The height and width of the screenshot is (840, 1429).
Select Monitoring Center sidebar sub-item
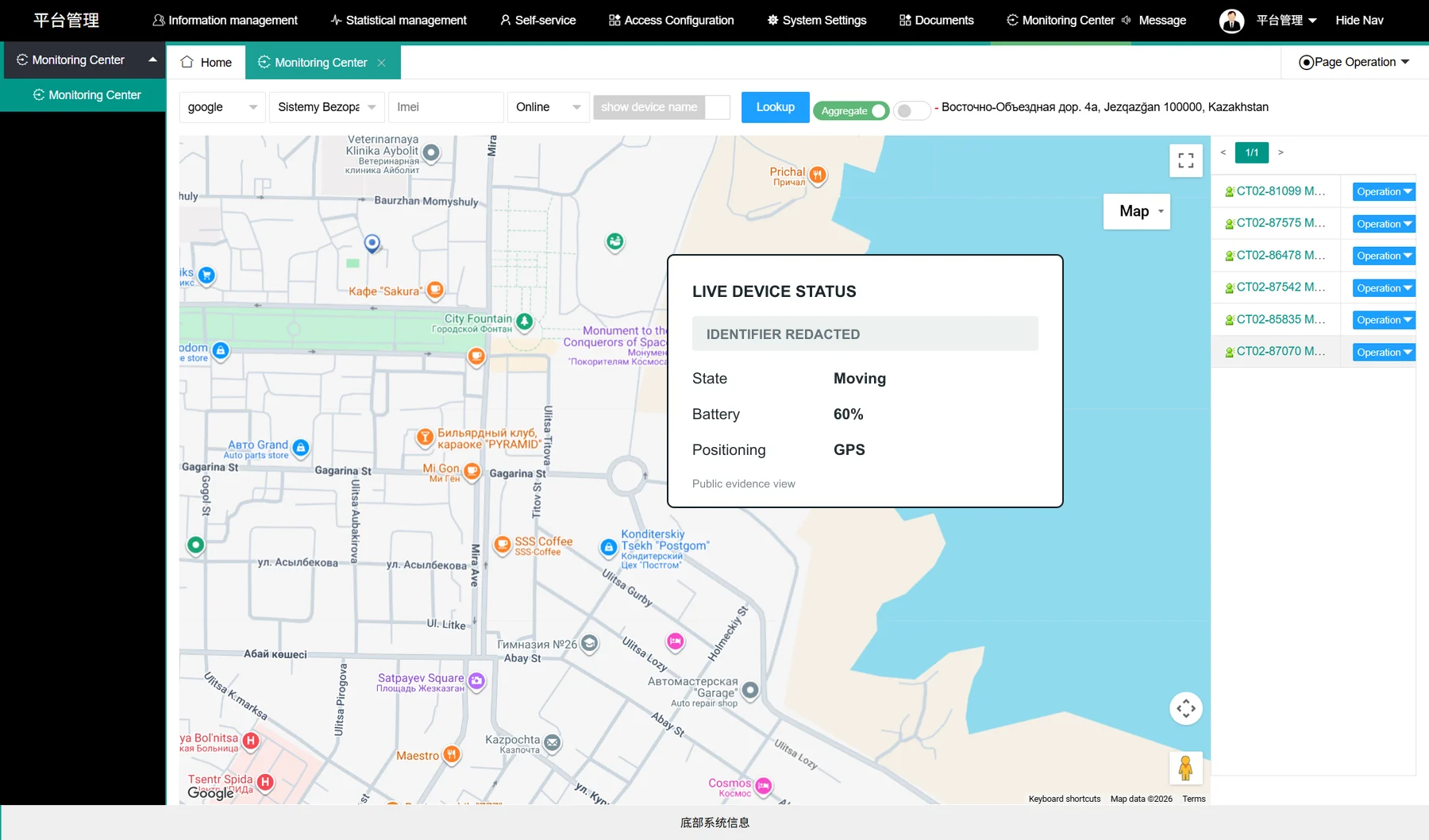(83, 94)
